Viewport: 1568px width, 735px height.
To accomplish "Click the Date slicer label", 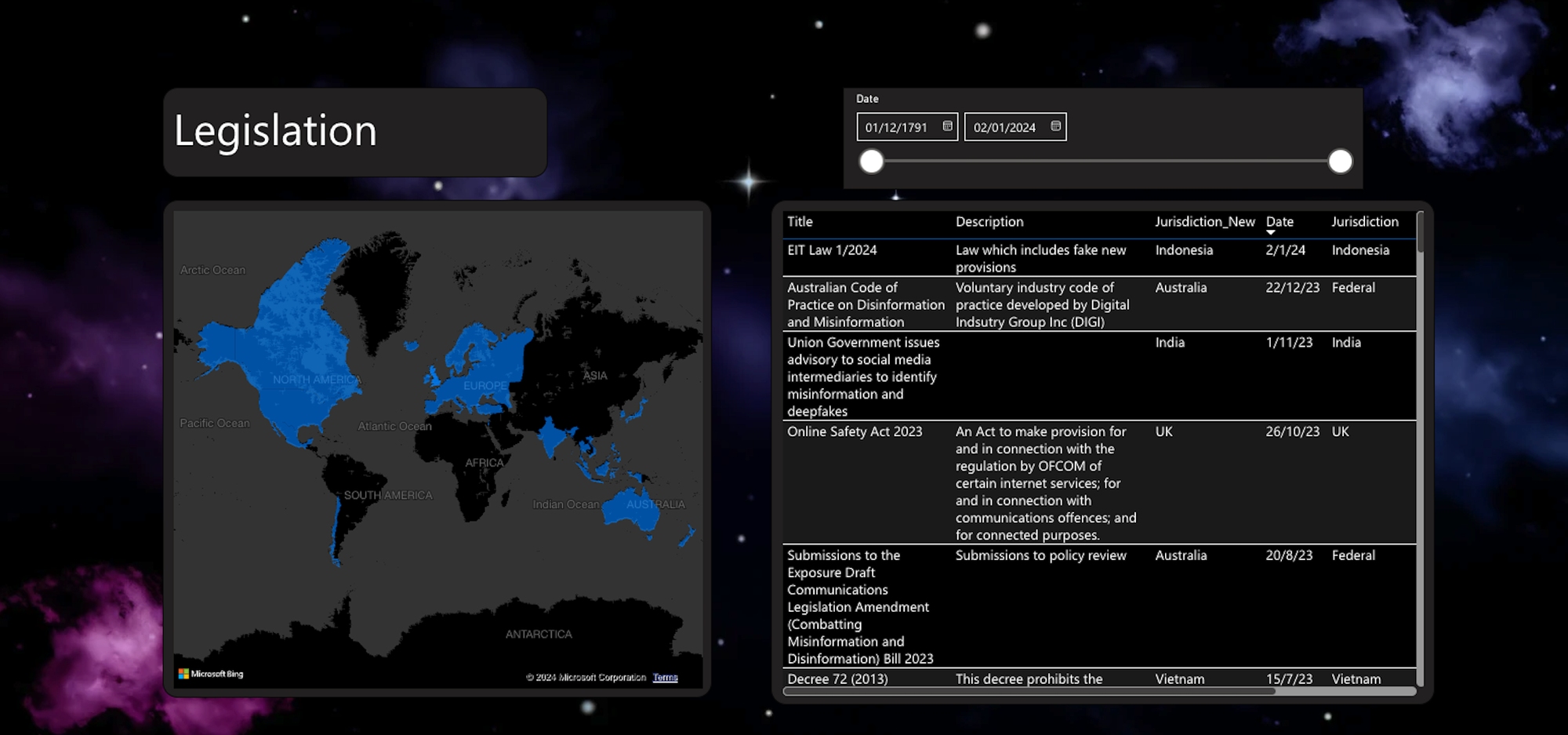I will click(867, 99).
